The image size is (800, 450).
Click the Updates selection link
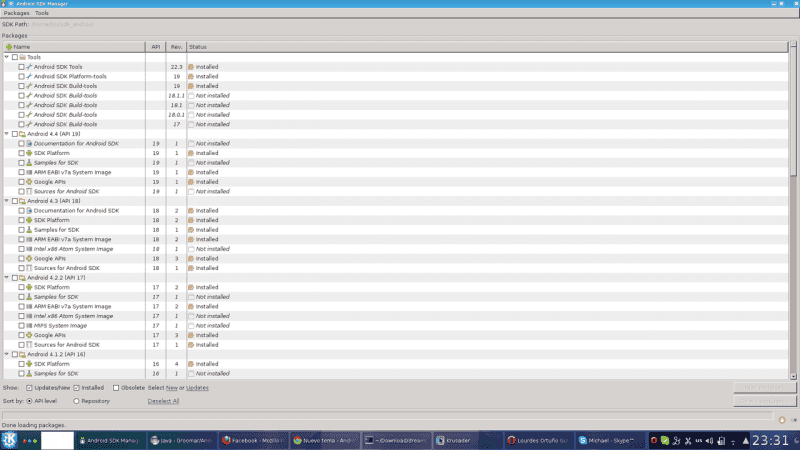[197, 388]
